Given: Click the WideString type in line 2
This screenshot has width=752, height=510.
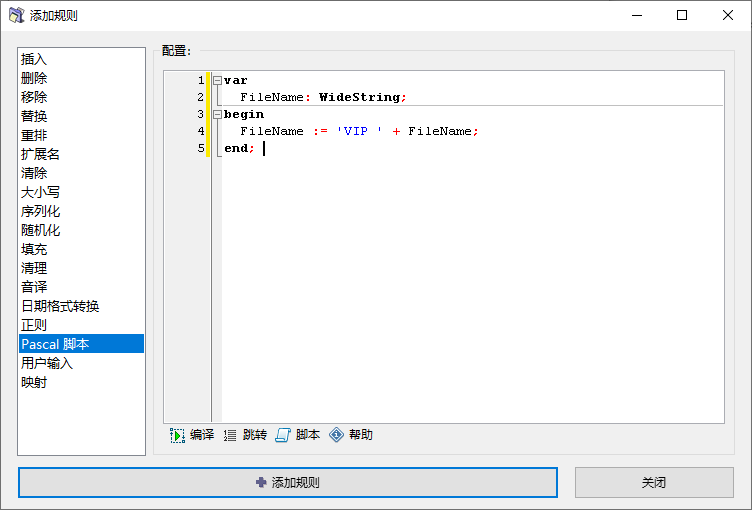Looking at the screenshot, I should pyautogui.click(x=360, y=97).
